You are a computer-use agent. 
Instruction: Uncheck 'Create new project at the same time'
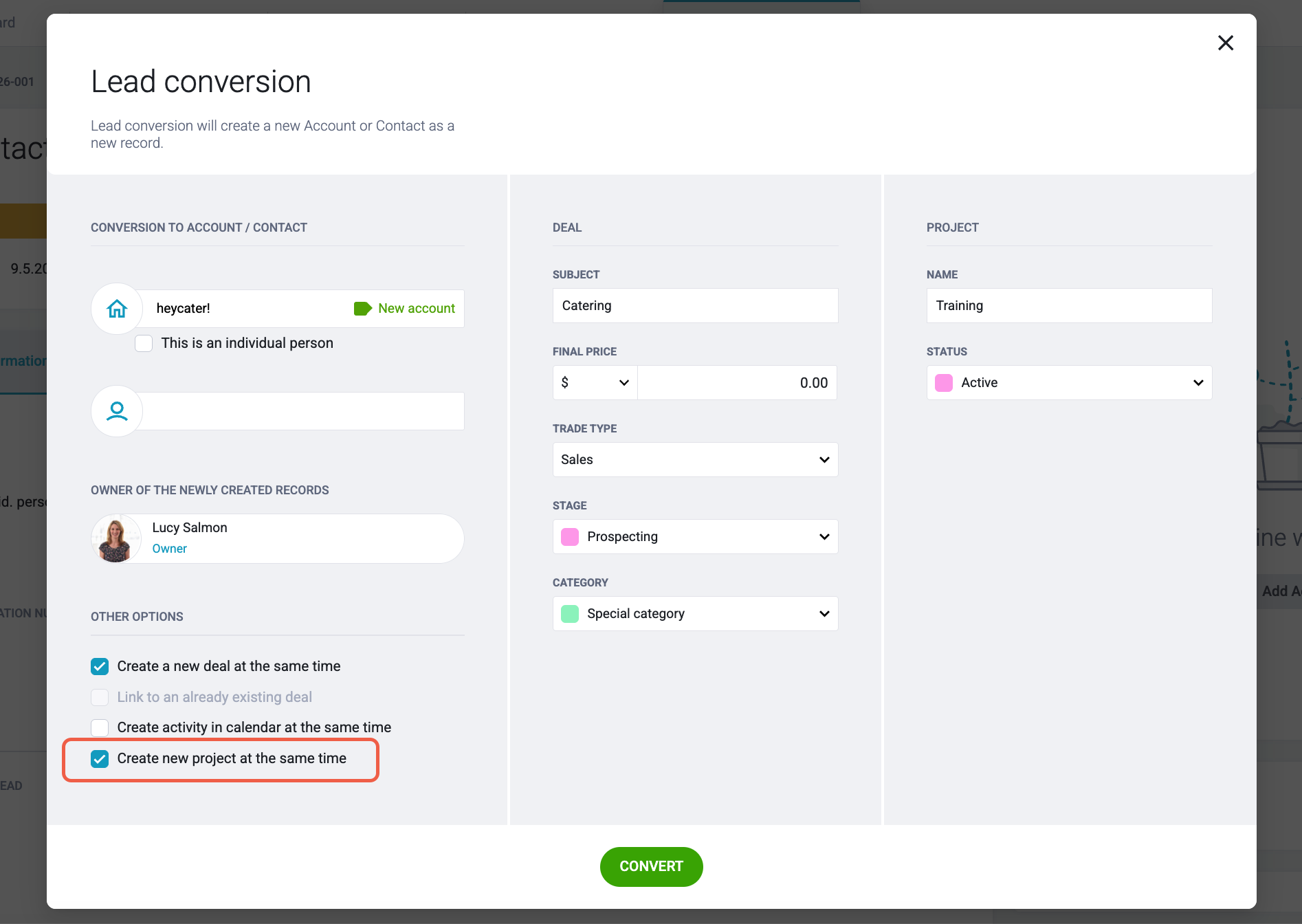(100, 758)
